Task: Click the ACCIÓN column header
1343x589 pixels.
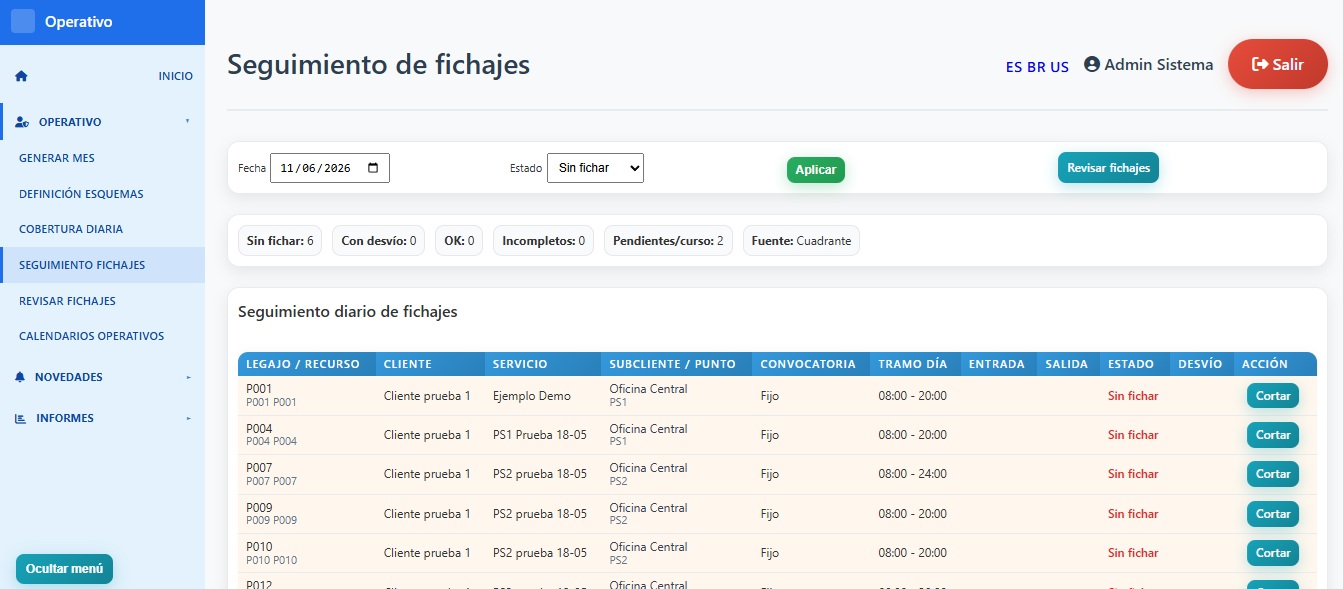Action: 1275,364
